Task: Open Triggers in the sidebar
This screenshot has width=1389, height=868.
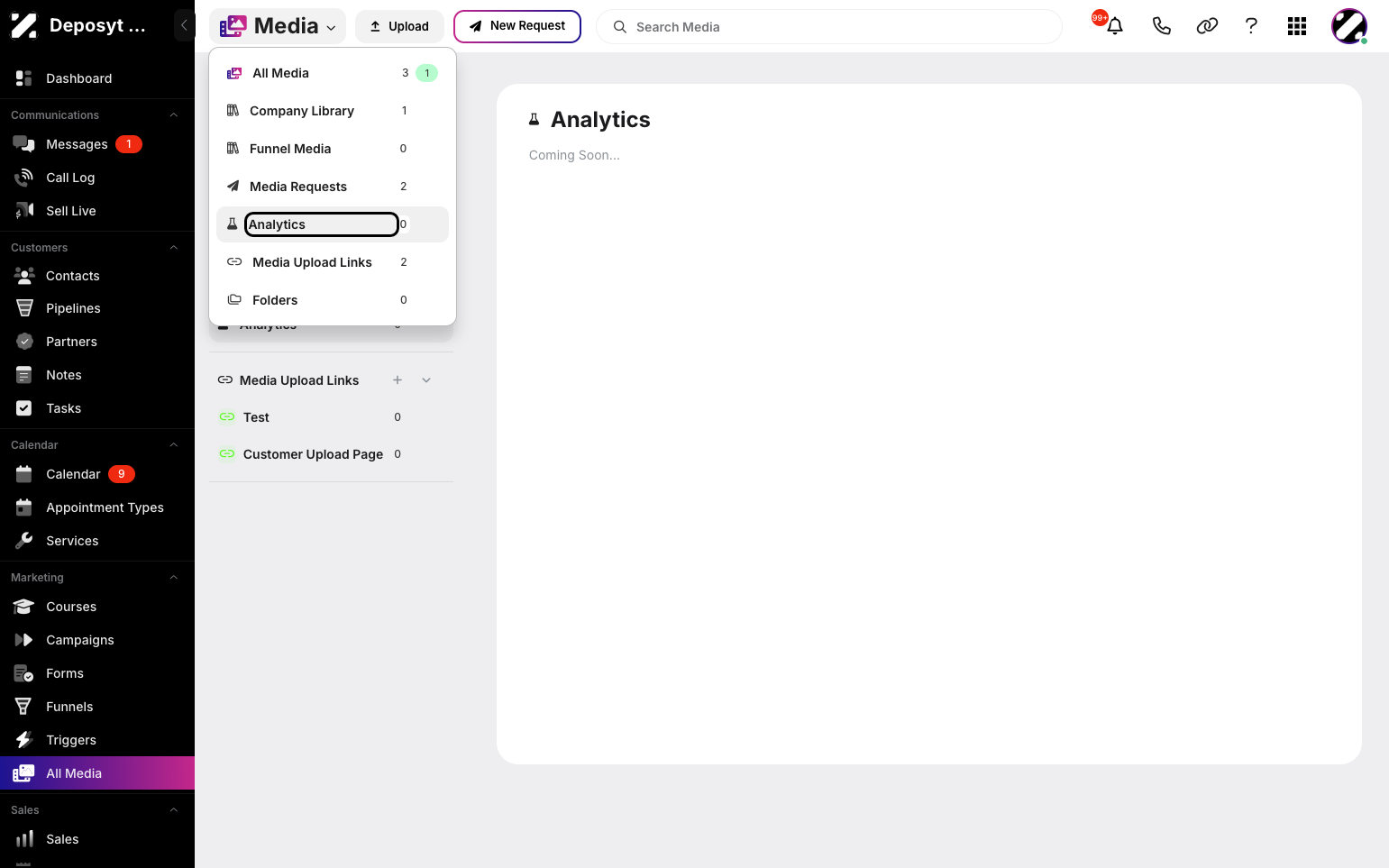Action: pyautogui.click(x=97, y=740)
